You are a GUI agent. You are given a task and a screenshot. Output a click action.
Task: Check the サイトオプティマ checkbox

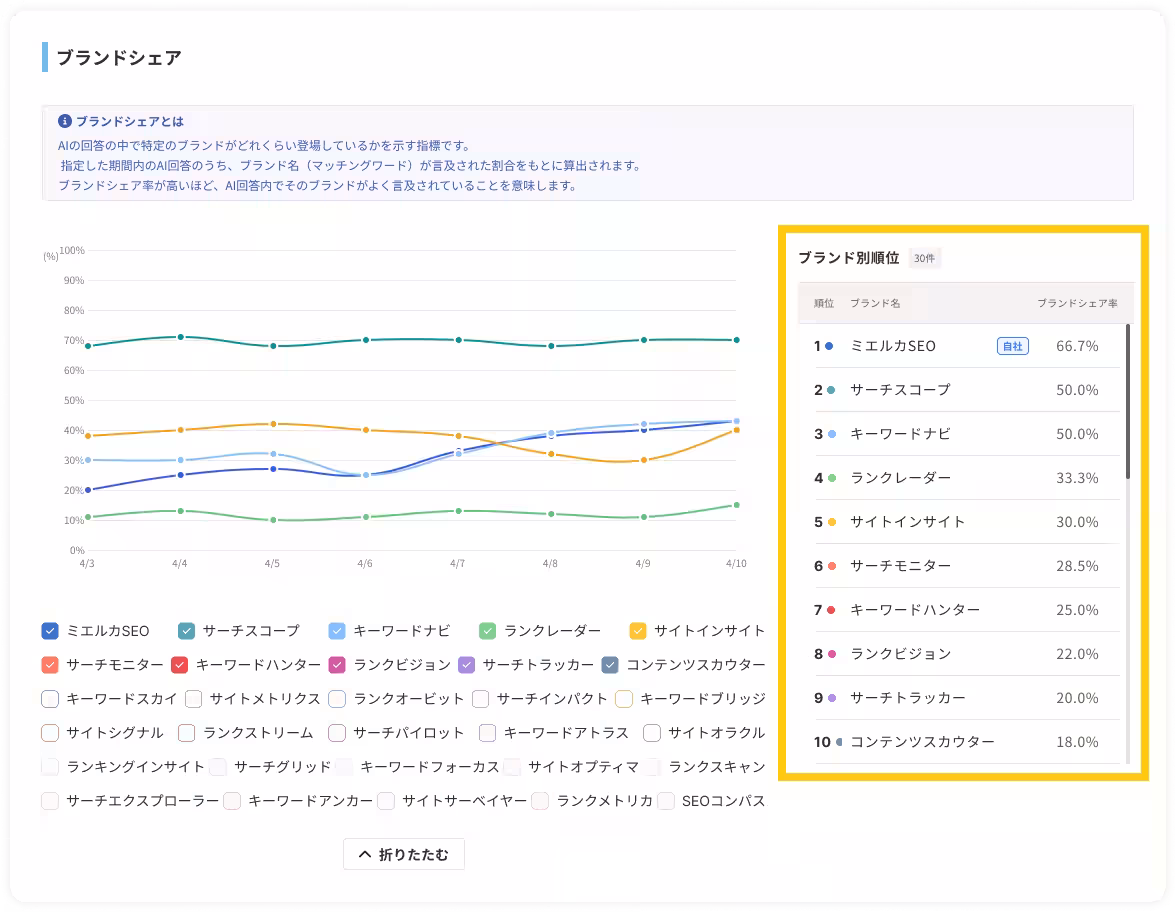512,766
